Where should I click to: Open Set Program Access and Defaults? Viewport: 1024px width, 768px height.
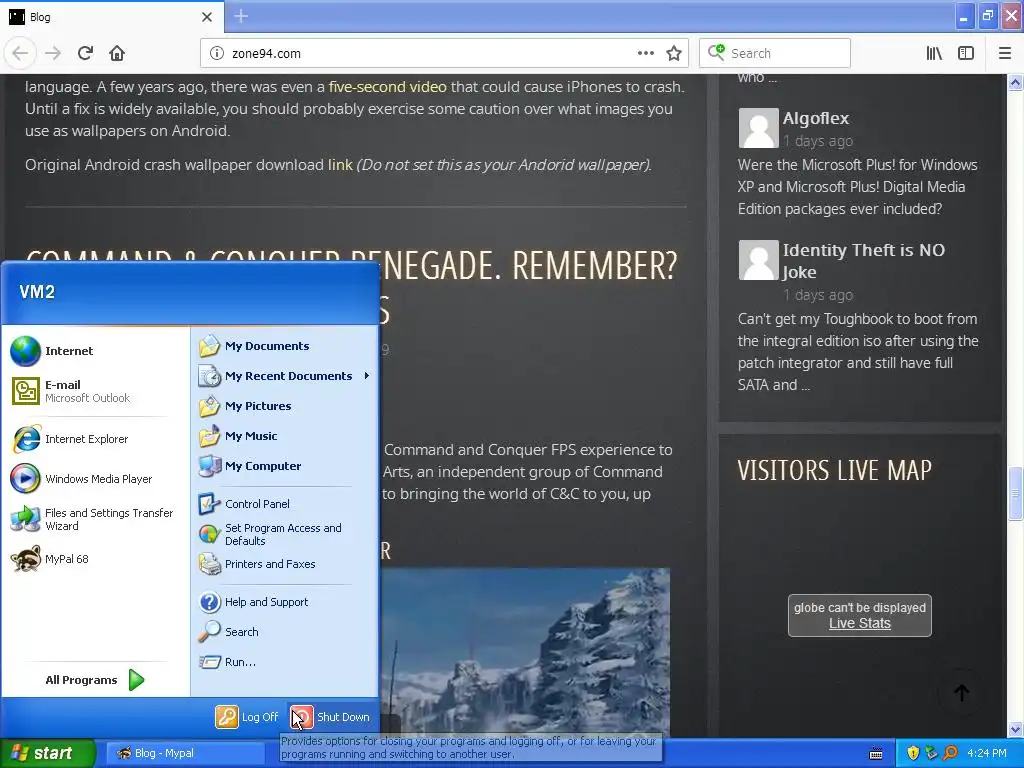[285, 534]
